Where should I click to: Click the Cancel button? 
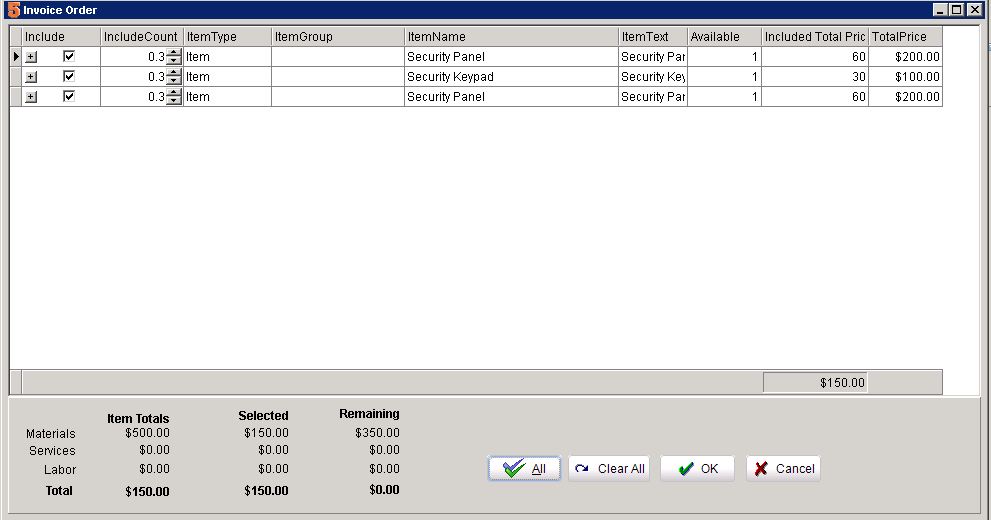(x=783, y=468)
